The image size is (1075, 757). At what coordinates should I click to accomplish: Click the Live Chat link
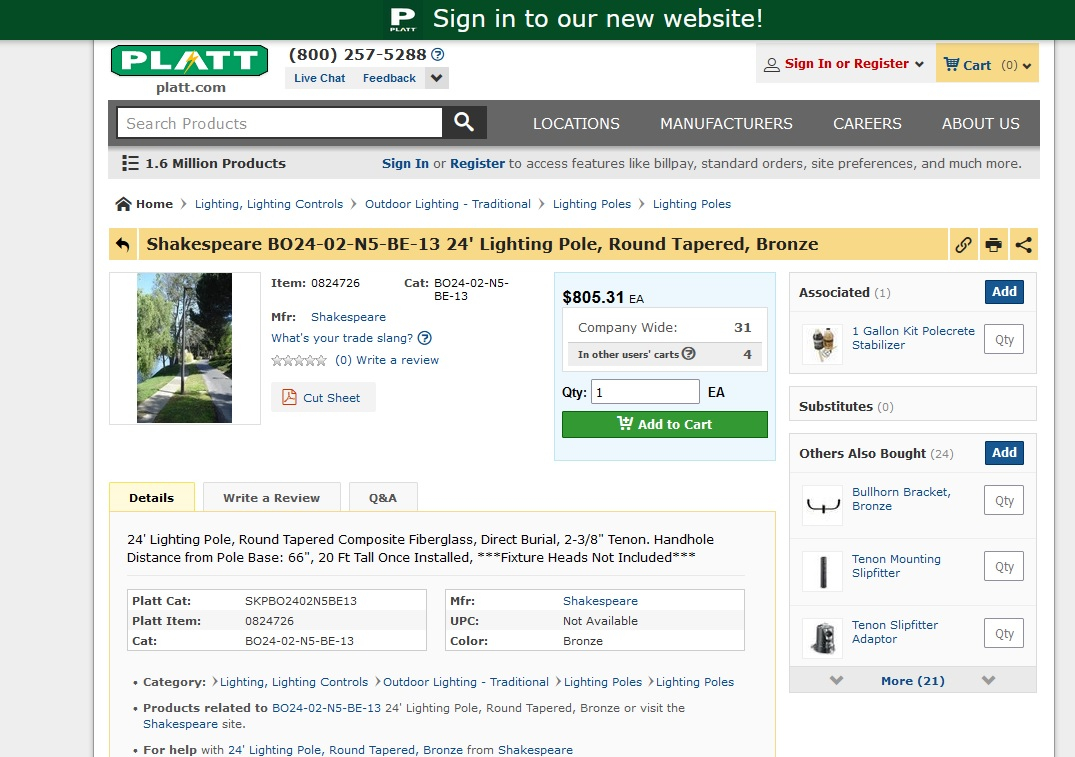319,78
